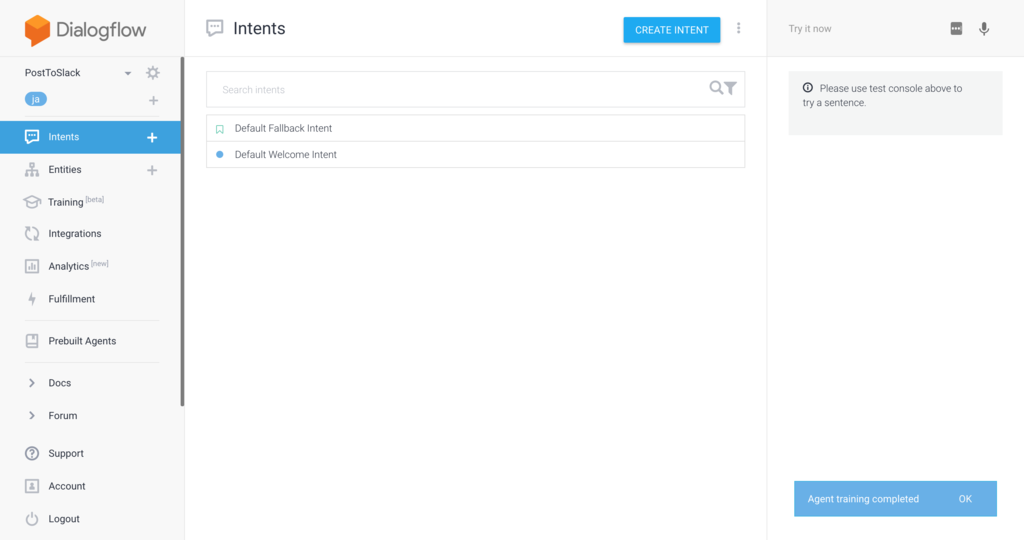Open the Integrations section
The height and width of the screenshot is (540, 1024).
[74, 233]
